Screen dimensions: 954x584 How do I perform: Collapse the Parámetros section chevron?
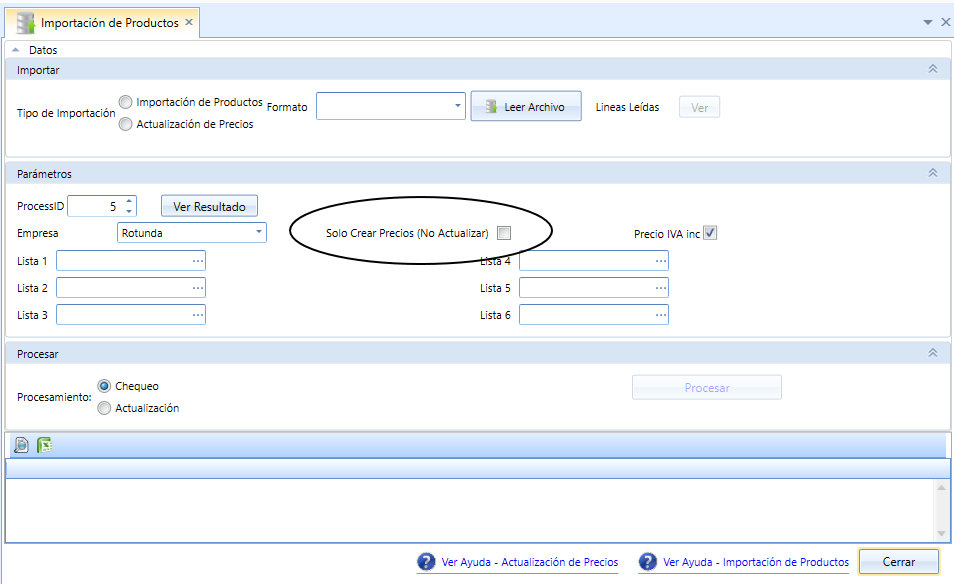click(933, 173)
